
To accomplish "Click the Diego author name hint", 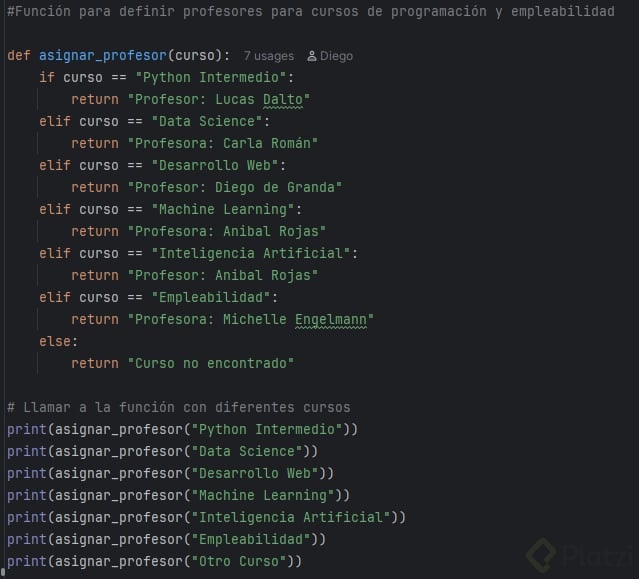I will [336, 56].
